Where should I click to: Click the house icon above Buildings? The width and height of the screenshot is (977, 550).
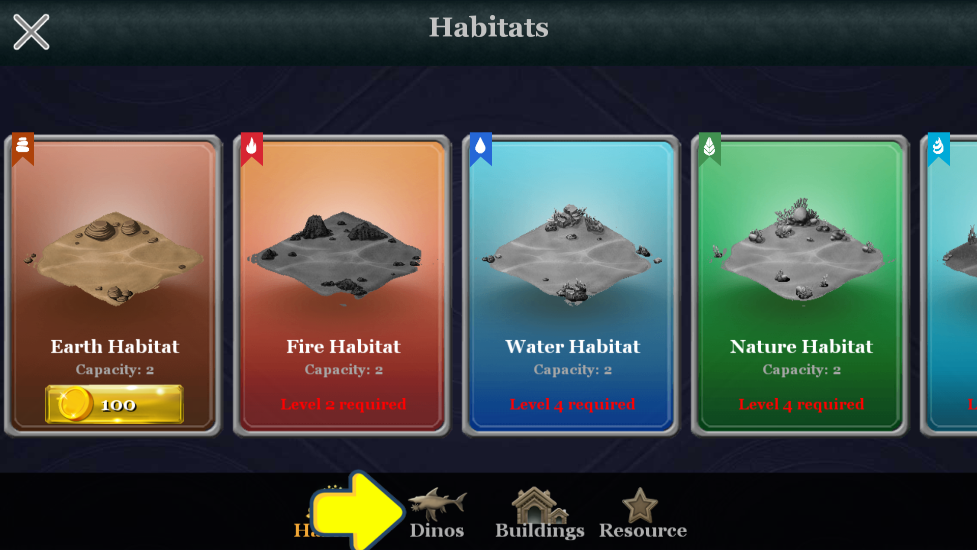(x=540, y=505)
